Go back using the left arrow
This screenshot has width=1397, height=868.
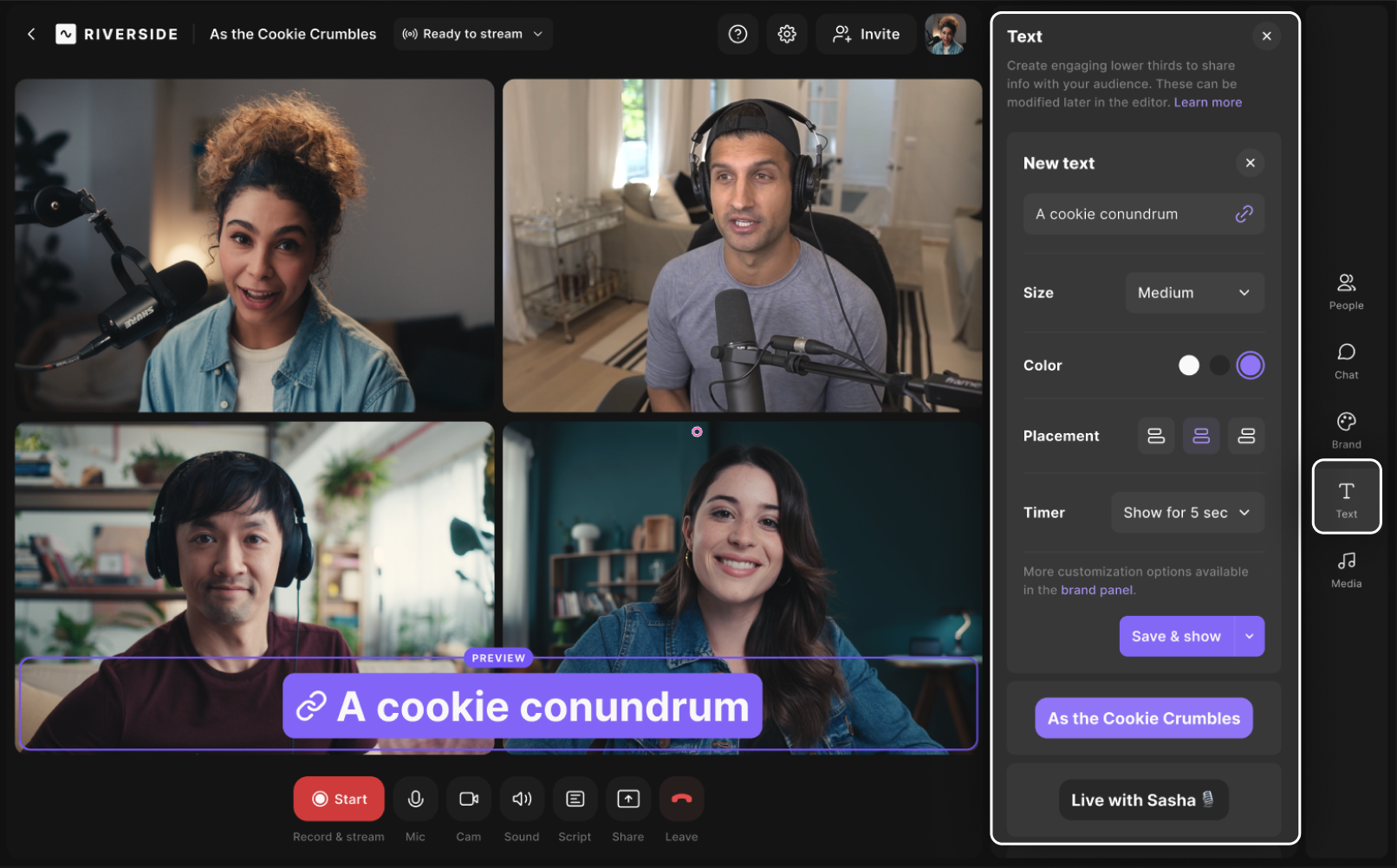31,34
